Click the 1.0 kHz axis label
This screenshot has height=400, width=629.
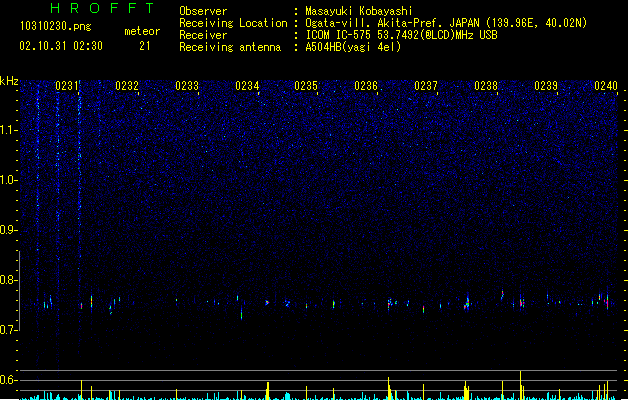[x=9, y=180]
